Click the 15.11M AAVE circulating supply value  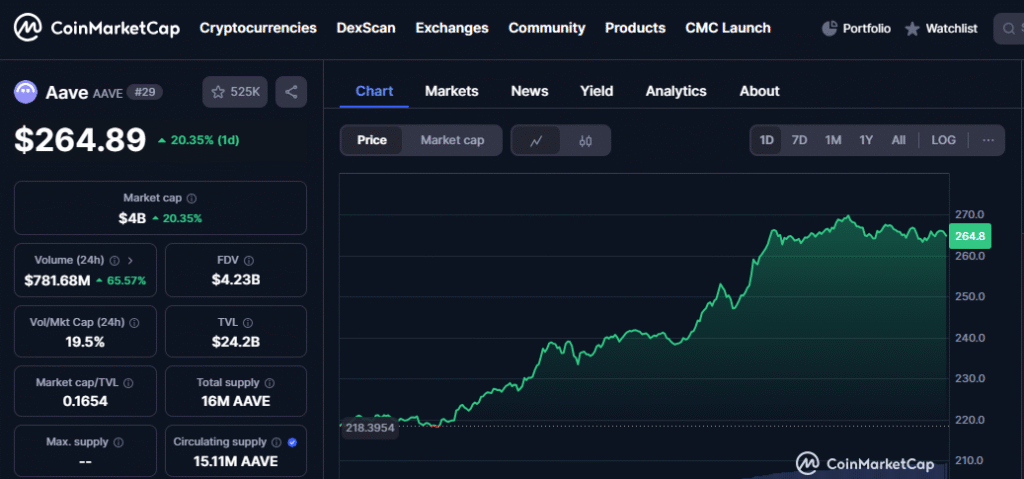[x=236, y=461]
